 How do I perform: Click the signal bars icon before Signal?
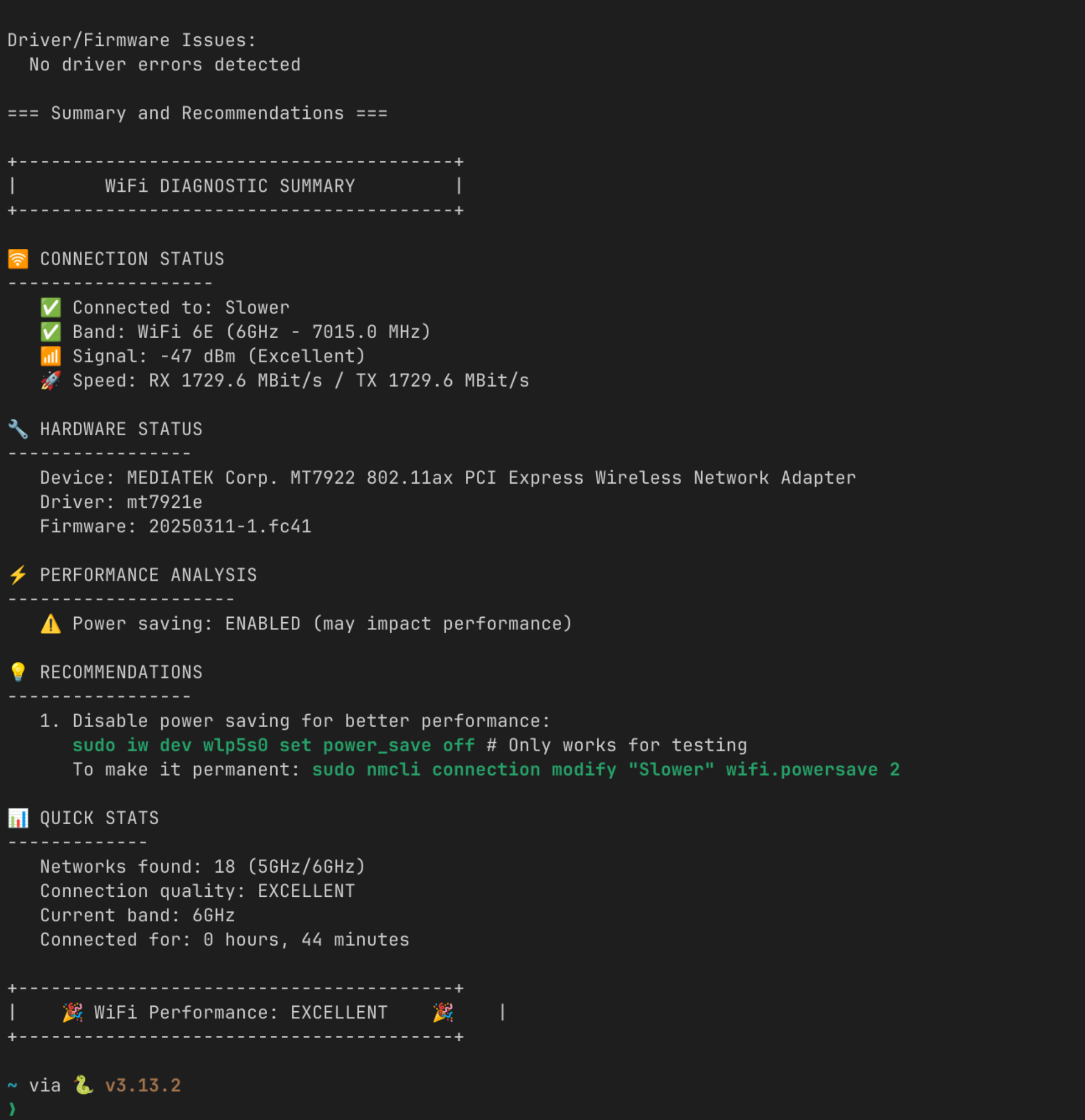[50, 356]
